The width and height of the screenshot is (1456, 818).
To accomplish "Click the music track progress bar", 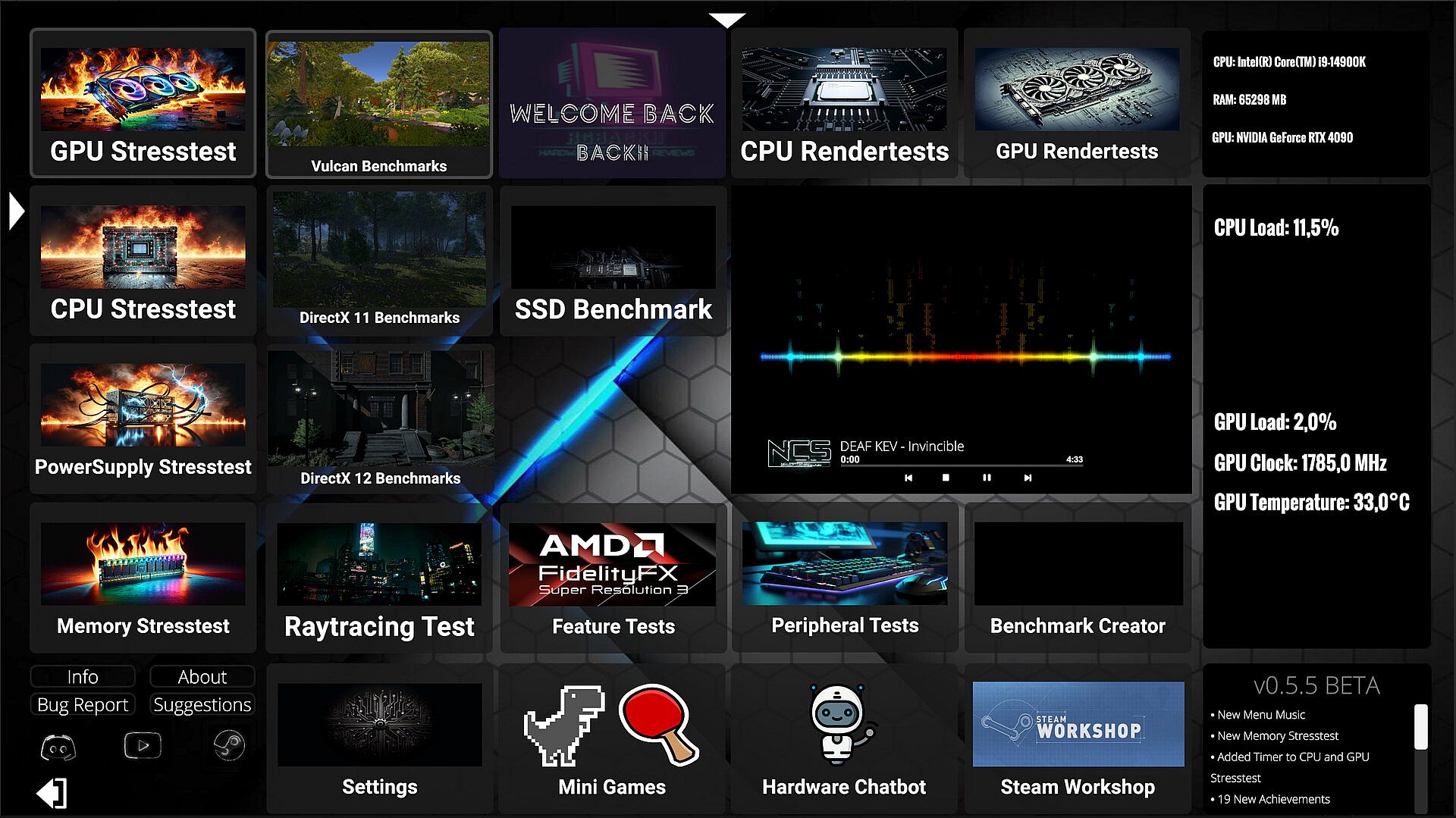I will coord(962,465).
